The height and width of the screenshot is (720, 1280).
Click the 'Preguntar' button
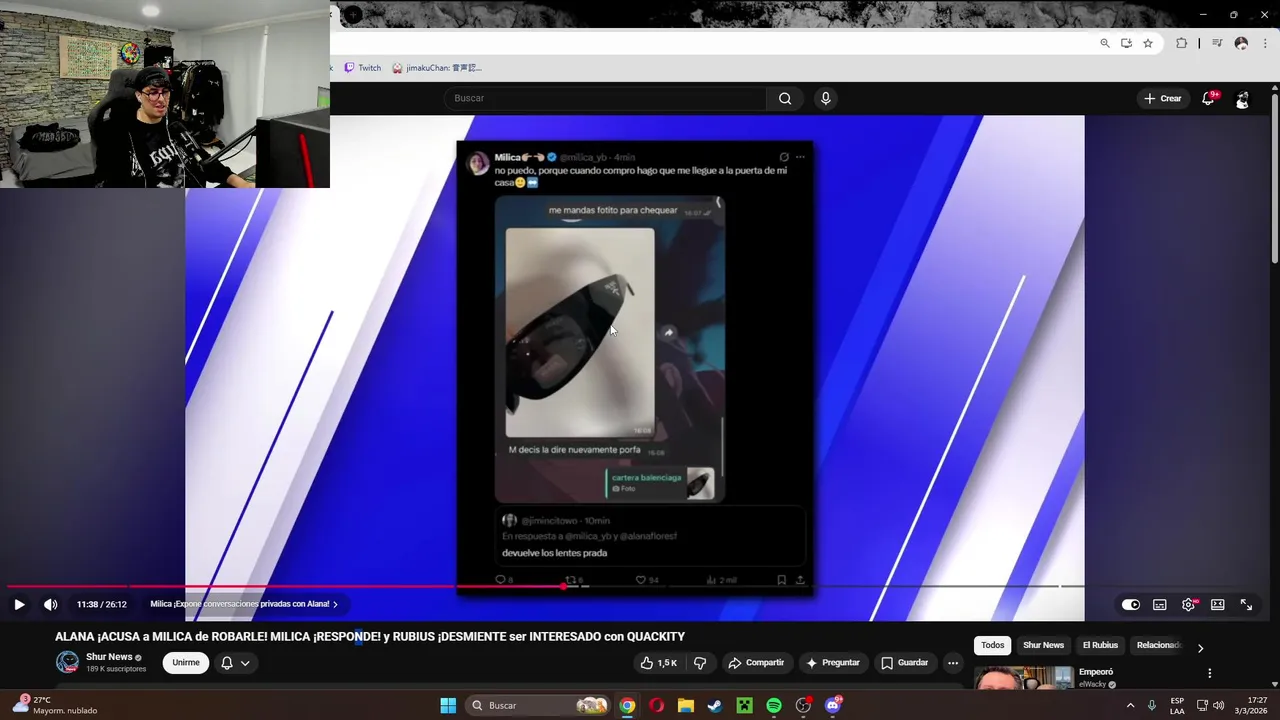[x=833, y=663]
